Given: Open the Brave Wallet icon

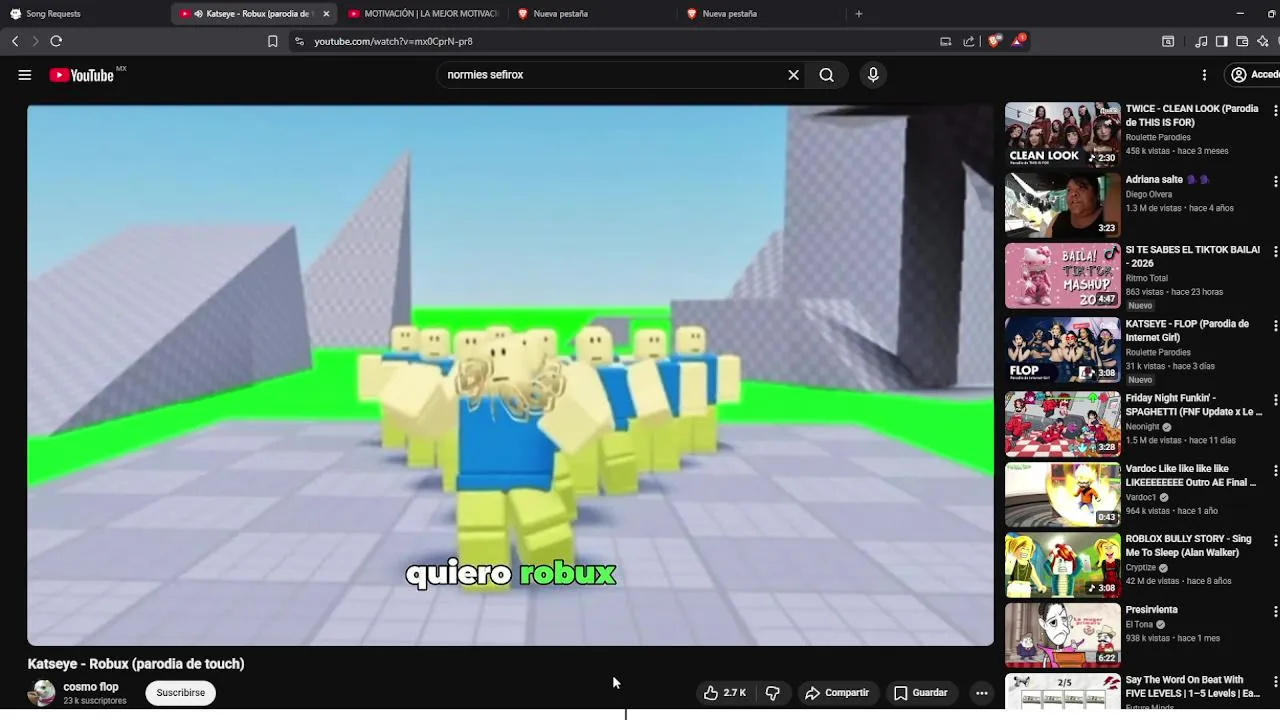Looking at the screenshot, I should 1242,41.
